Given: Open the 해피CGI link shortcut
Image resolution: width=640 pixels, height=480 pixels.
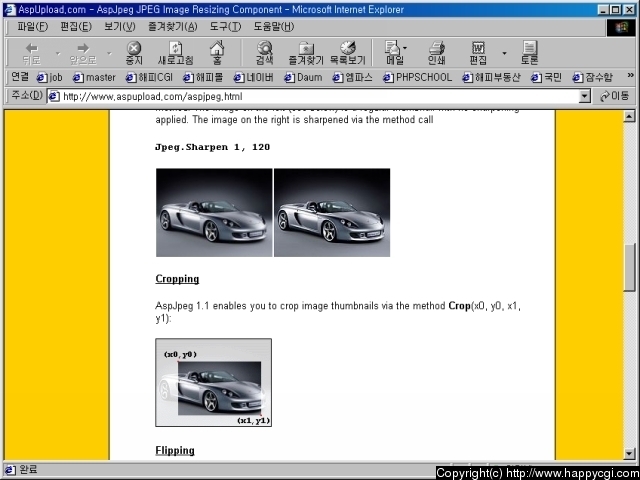Looking at the screenshot, I should click(149, 77).
